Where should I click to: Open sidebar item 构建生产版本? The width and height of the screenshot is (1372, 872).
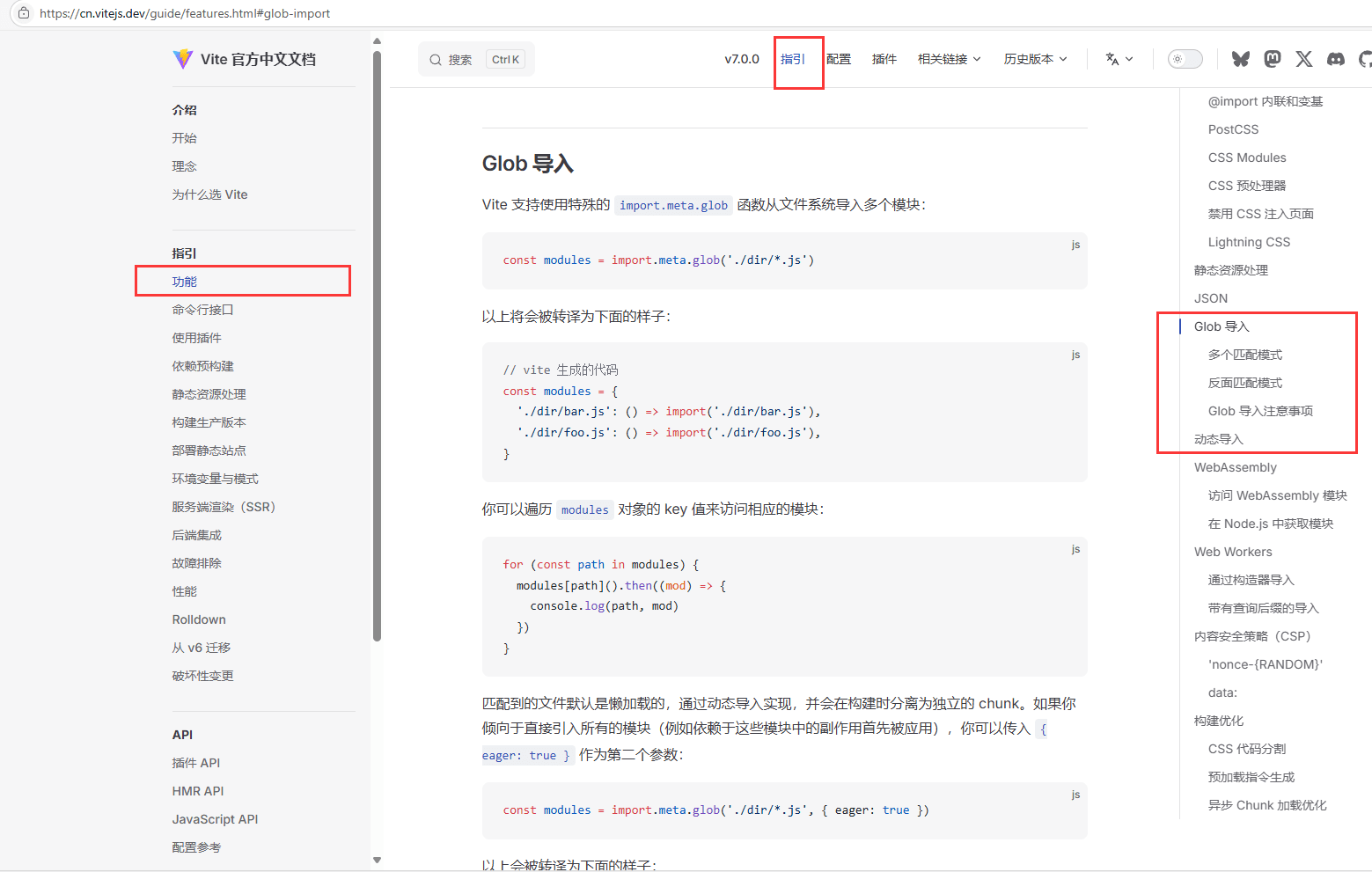pyautogui.click(x=209, y=422)
